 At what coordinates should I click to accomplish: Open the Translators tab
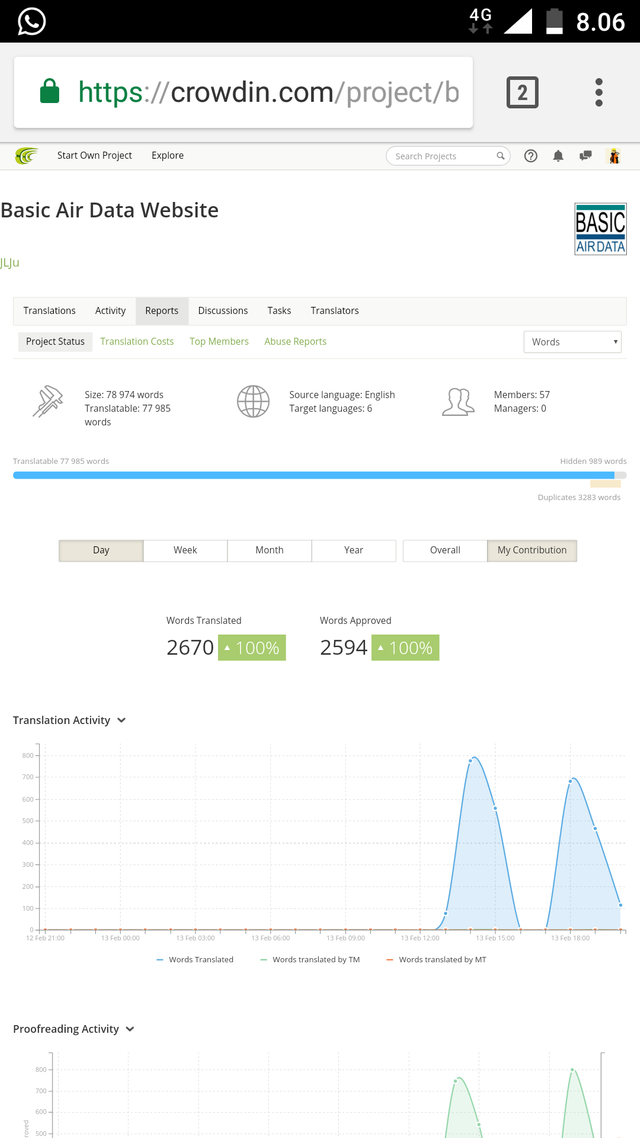335,311
